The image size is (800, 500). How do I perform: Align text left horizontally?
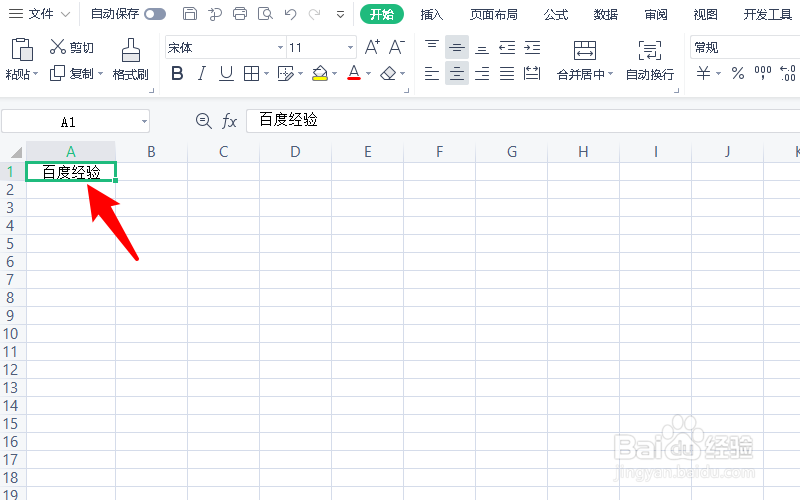coord(432,74)
